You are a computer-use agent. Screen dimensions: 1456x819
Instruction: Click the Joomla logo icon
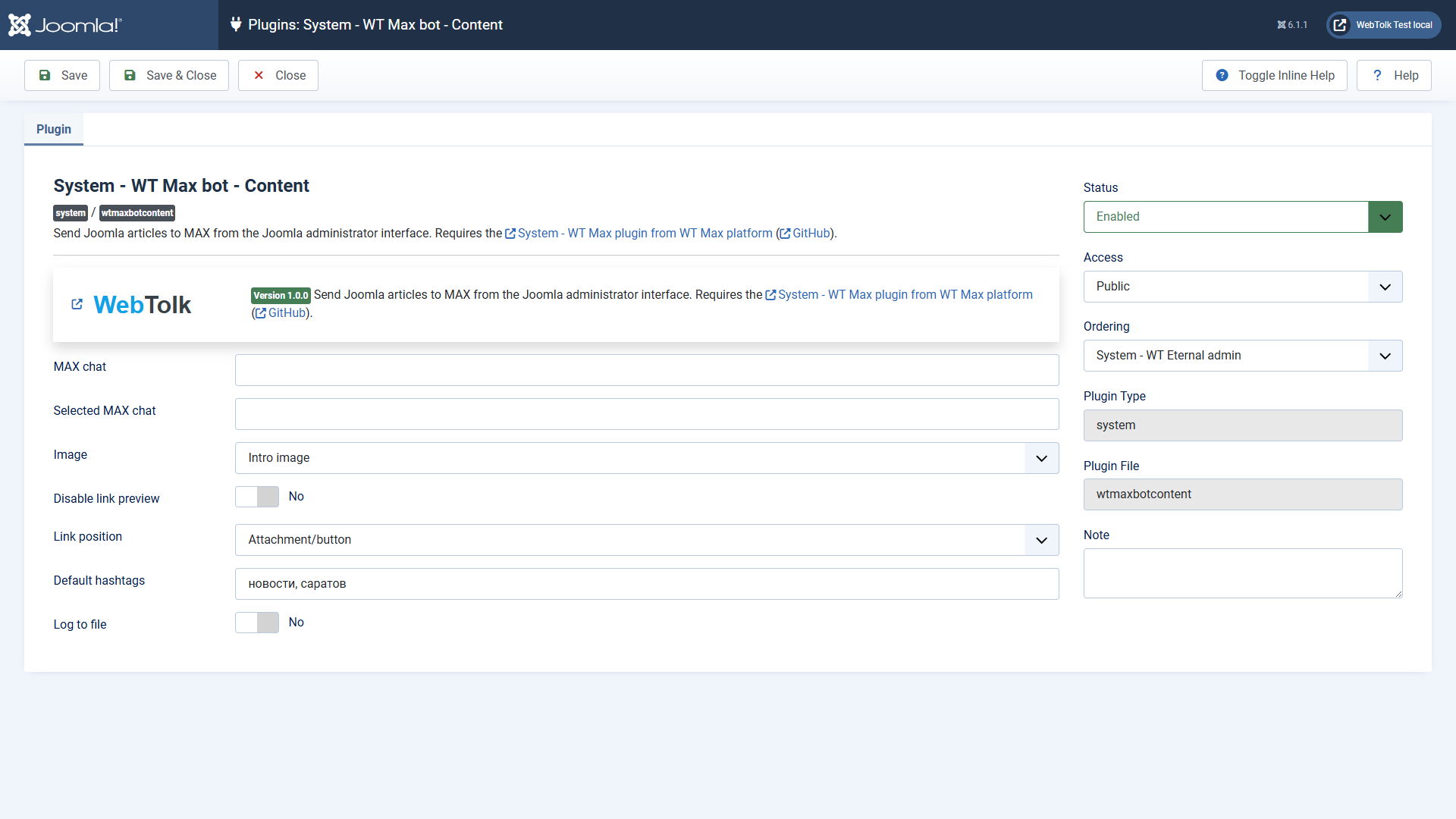coord(20,25)
